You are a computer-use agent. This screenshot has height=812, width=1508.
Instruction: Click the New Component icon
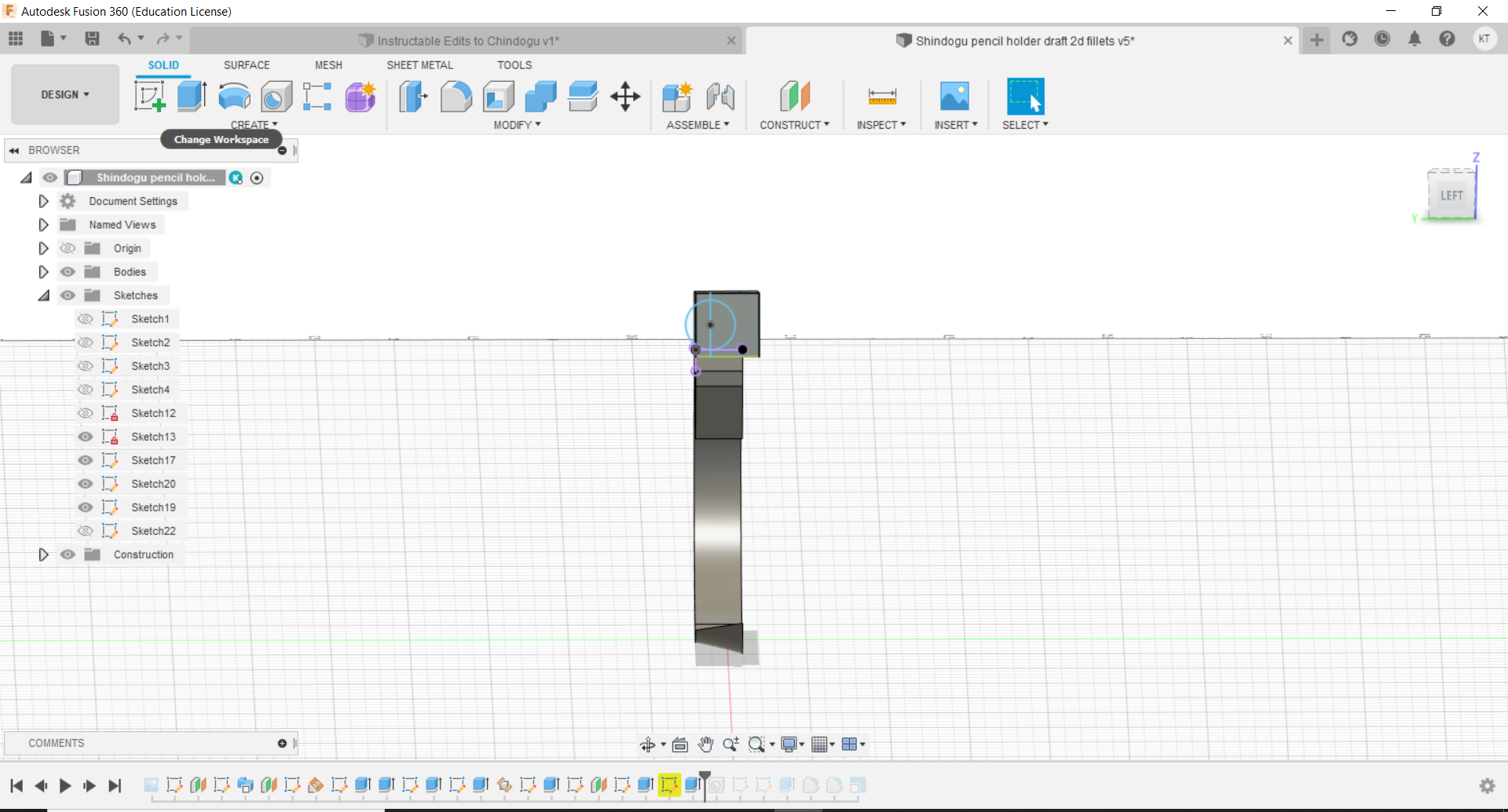(x=677, y=97)
